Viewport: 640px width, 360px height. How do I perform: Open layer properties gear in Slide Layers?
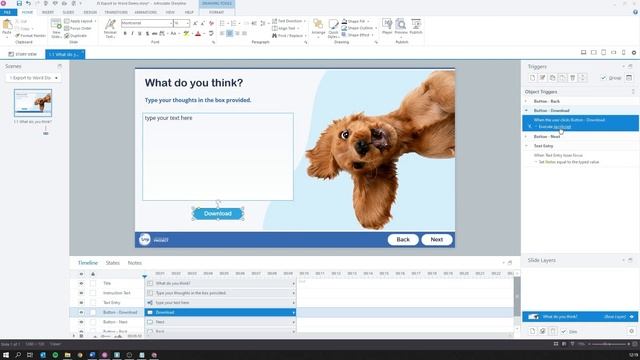point(631,331)
